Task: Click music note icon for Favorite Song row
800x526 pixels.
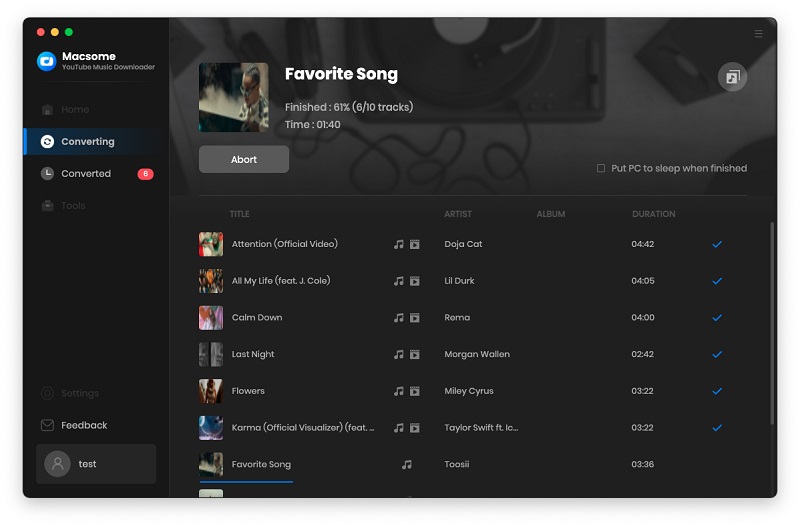Action: tap(407, 465)
